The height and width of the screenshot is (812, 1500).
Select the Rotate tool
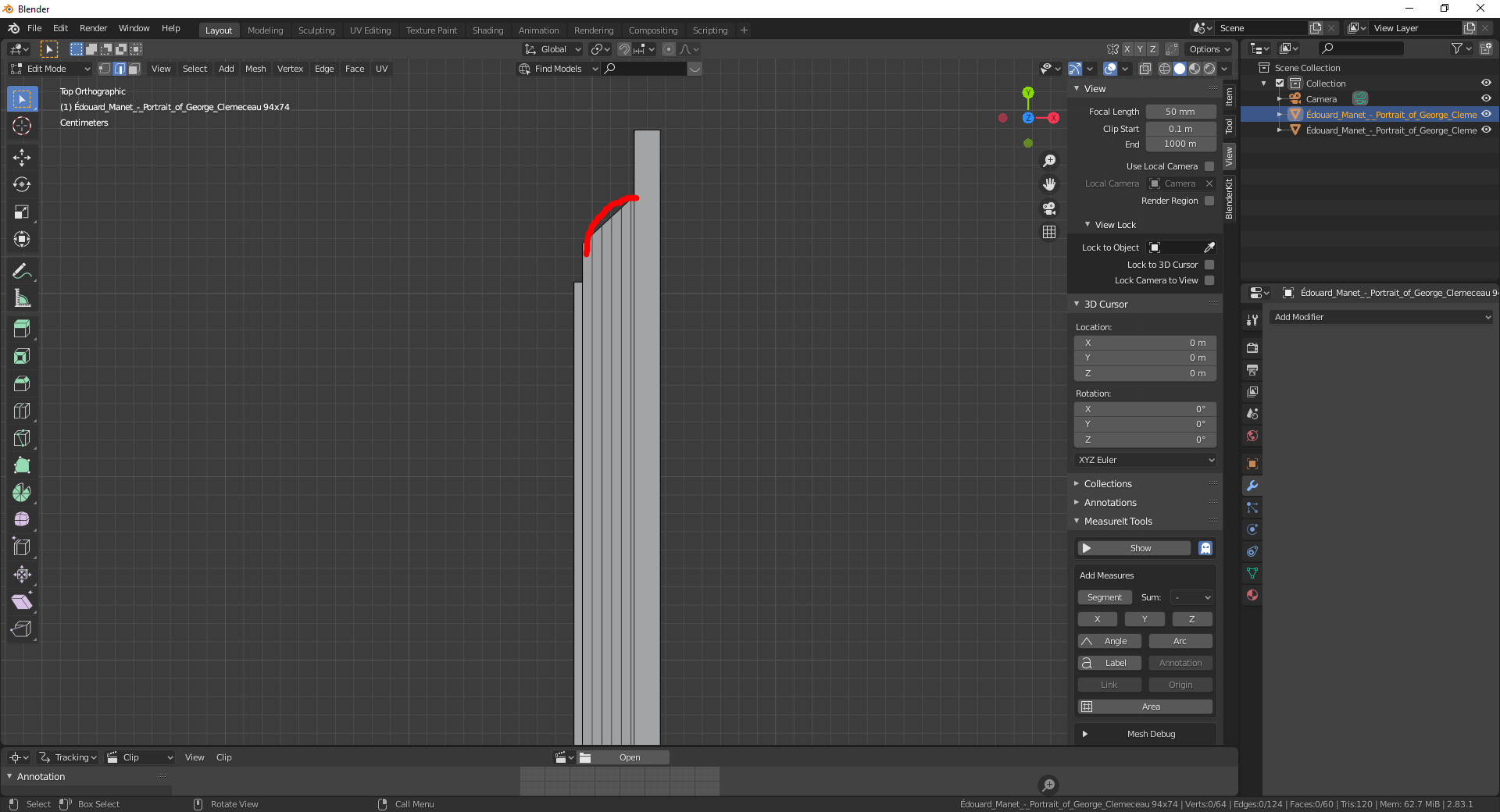click(x=22, y=185)
